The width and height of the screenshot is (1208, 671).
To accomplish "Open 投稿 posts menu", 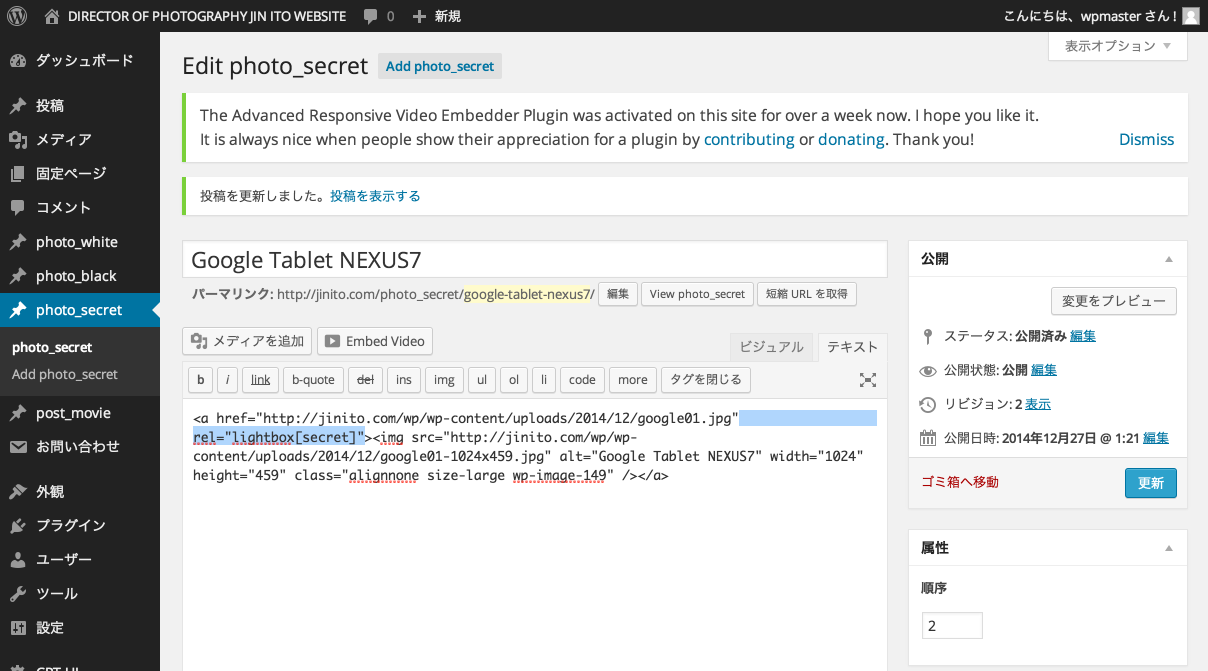I will coord(80,105).
